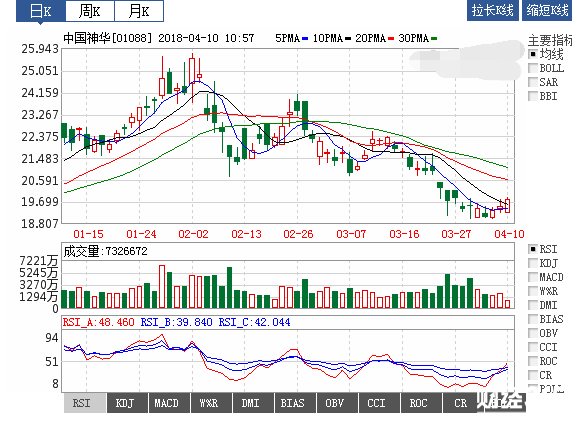
Task: Click the green 30PMA legend swatch
Action: (x=434, y=39)
